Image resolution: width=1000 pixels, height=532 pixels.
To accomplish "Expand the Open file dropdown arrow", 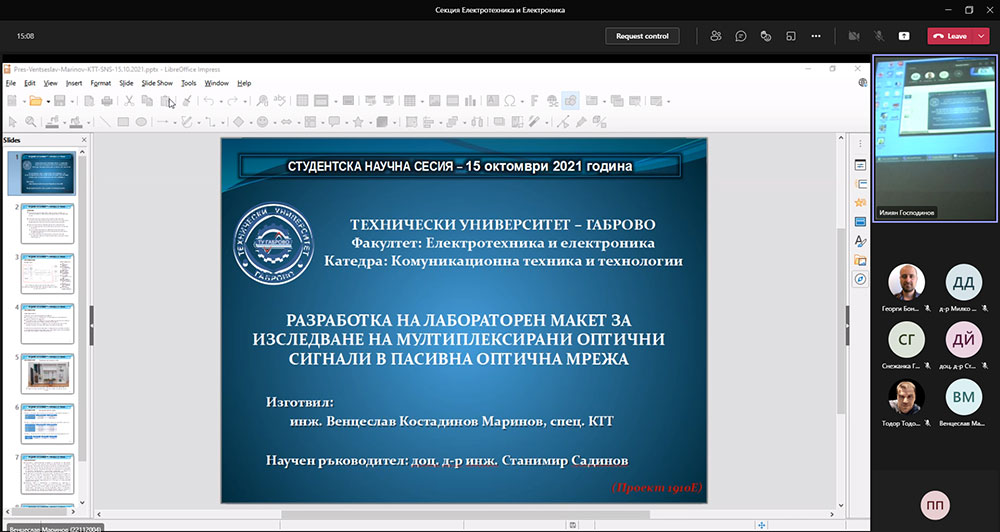I will 48,101.
